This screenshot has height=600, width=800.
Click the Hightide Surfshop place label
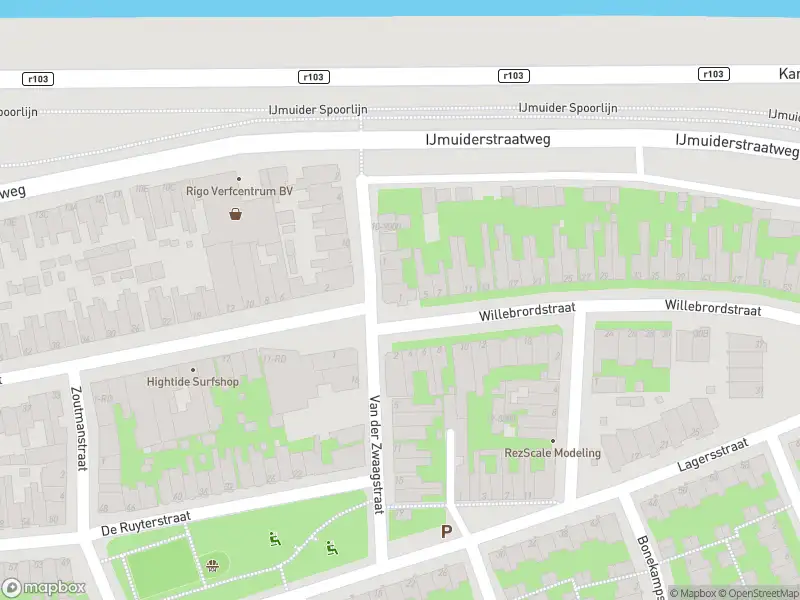(x=192, y=382)
